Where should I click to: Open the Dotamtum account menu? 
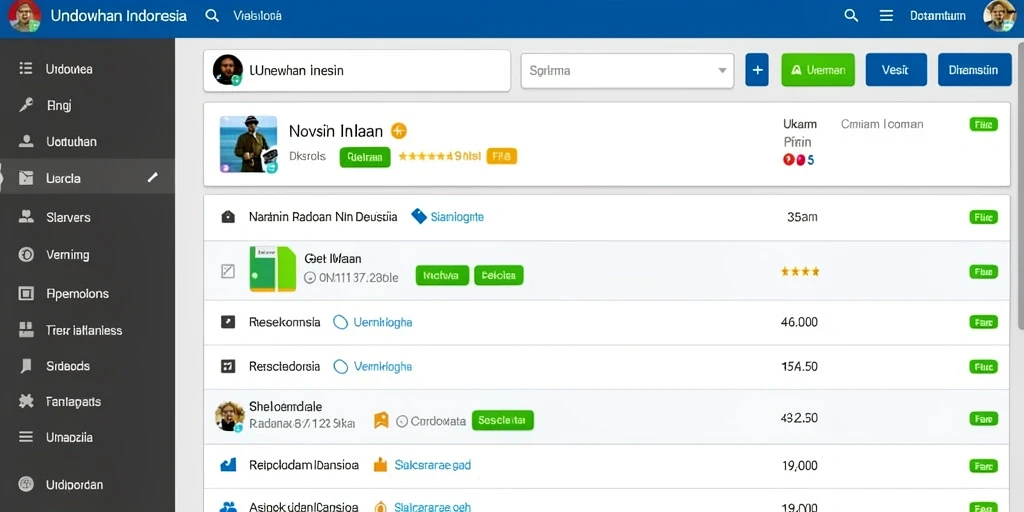[x=938, y=16]
